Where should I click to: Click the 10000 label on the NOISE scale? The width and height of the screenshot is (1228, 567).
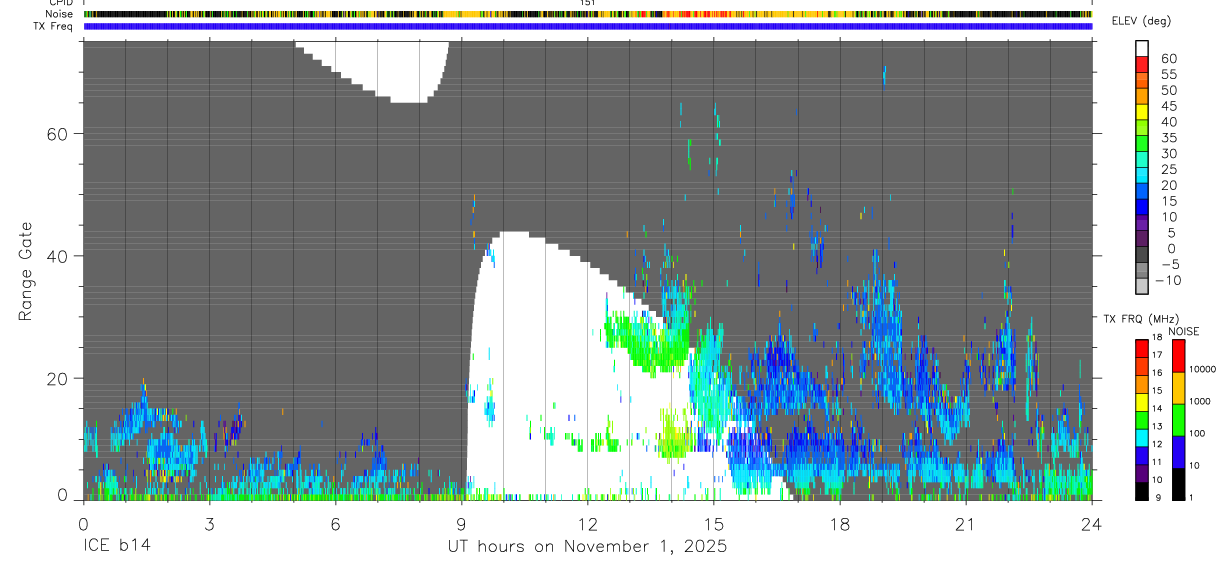pyautogui.click(x=1201, y=368)
